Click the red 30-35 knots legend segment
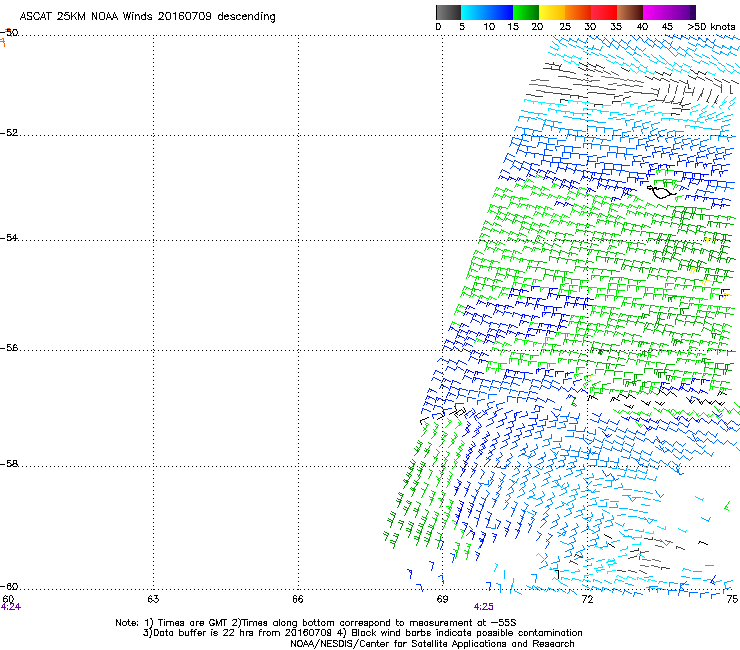The image size is (740, 650). (604, 12)
